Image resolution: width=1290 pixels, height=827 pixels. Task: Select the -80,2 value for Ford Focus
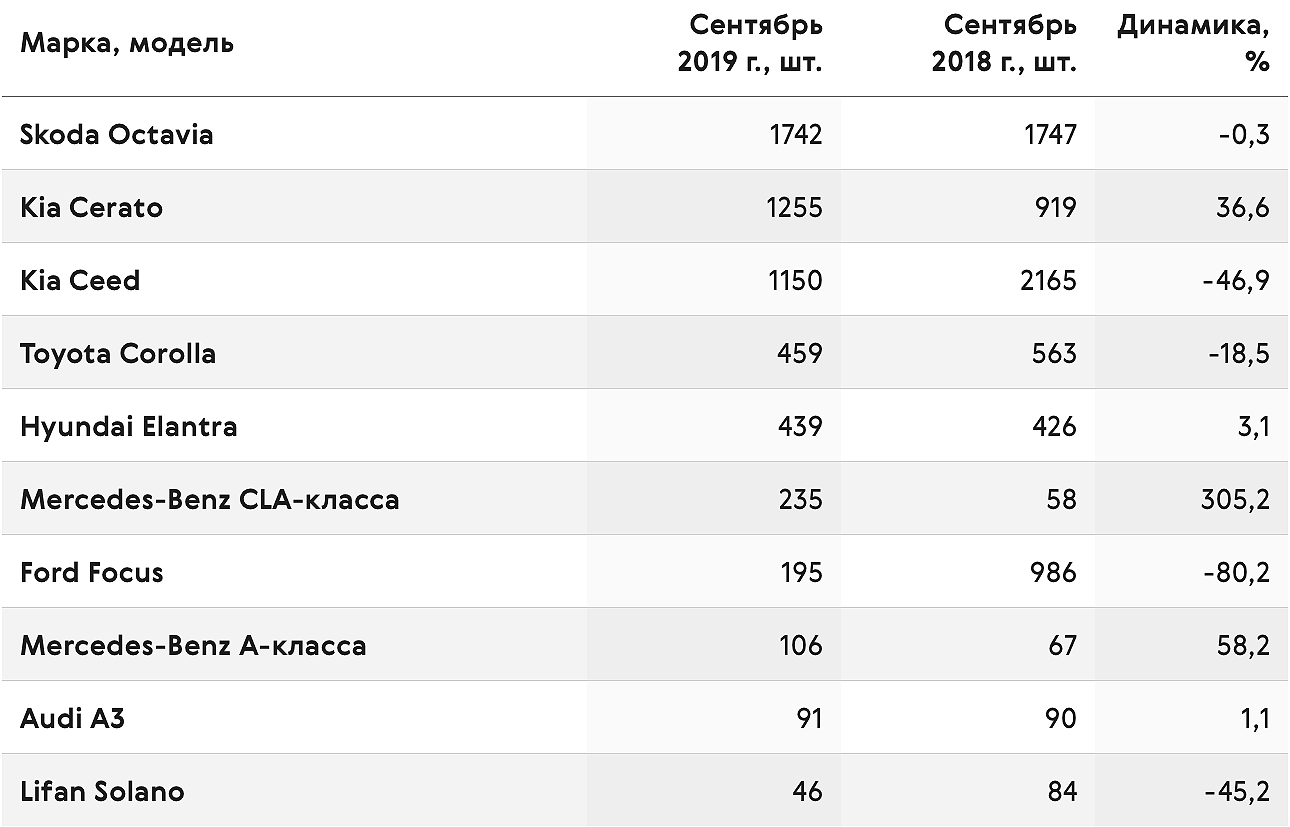coord(1236,572)
